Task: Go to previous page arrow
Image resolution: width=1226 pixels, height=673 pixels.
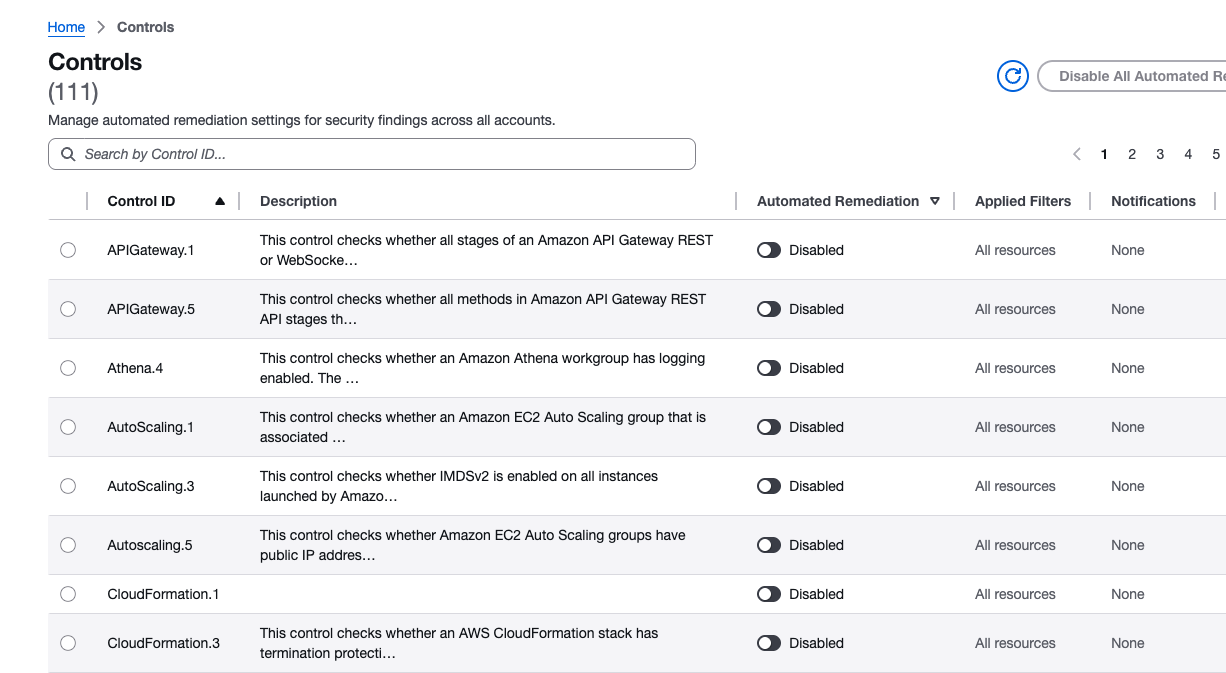Action: [x=1077, y=154]
